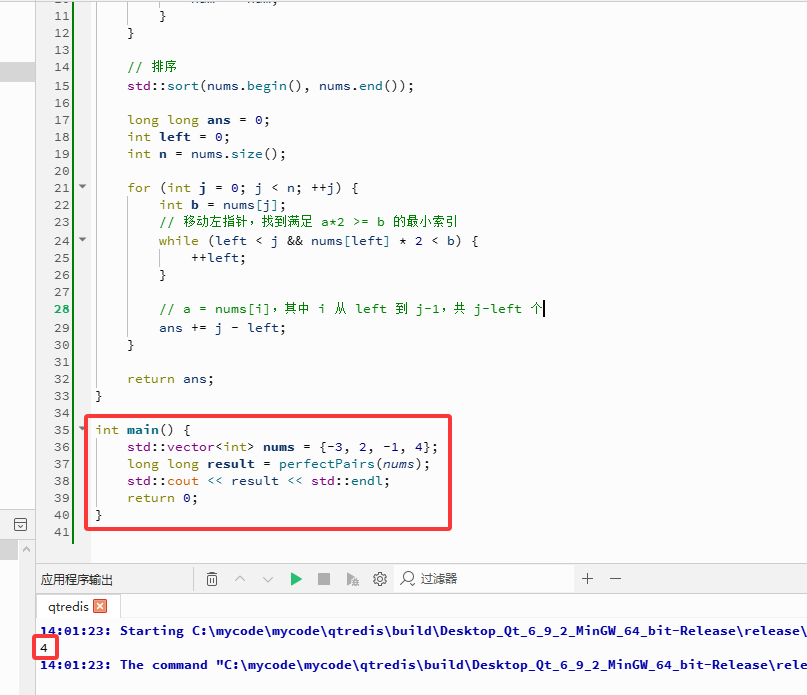This screenshot has width=807, height=695.
Task: Click line number 35 in the gutter
Action: click(61, 430)
